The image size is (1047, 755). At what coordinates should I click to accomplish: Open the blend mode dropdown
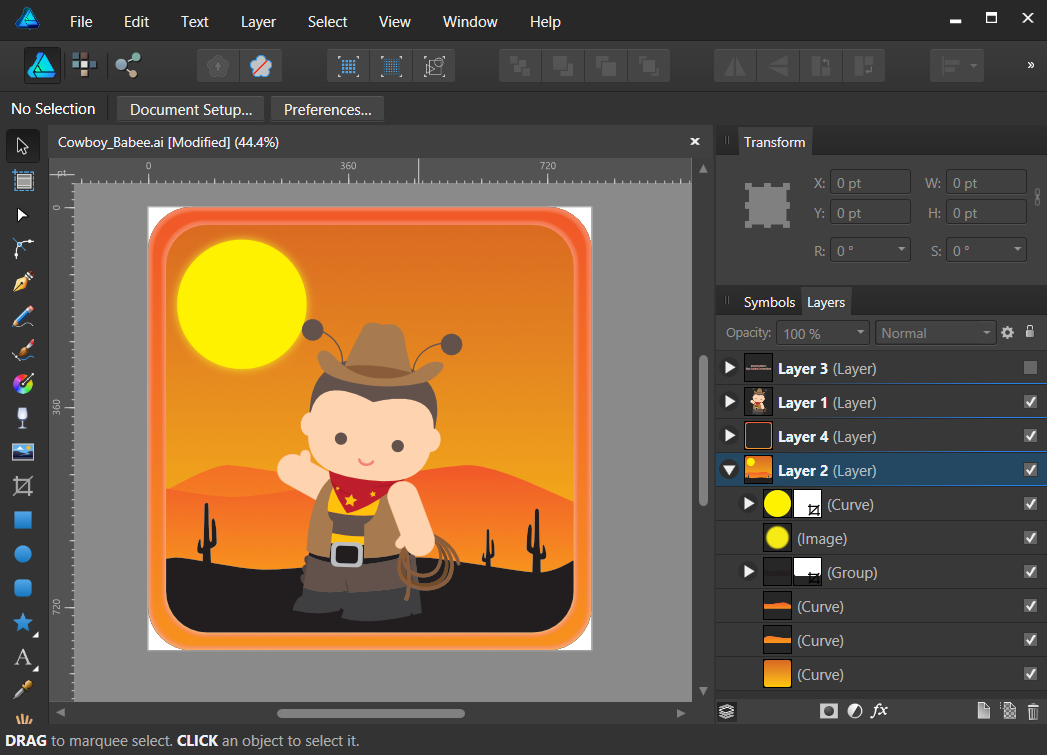pyautogui.click(x=934, y=332)
